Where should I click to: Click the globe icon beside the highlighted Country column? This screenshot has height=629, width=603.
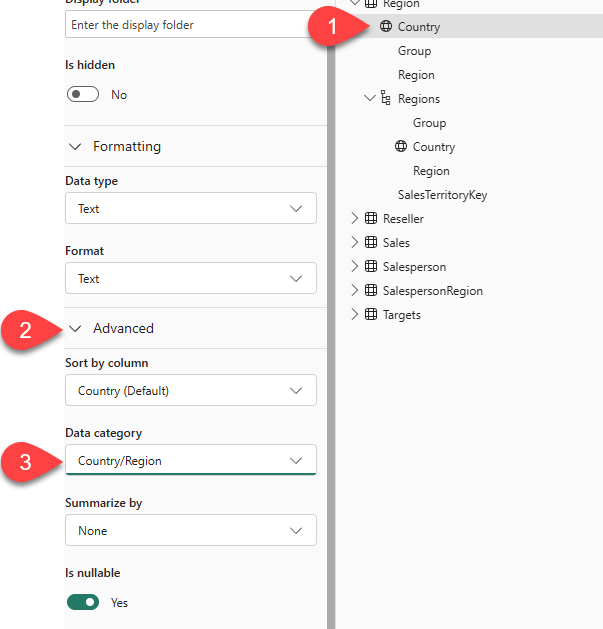coord(386,27)
